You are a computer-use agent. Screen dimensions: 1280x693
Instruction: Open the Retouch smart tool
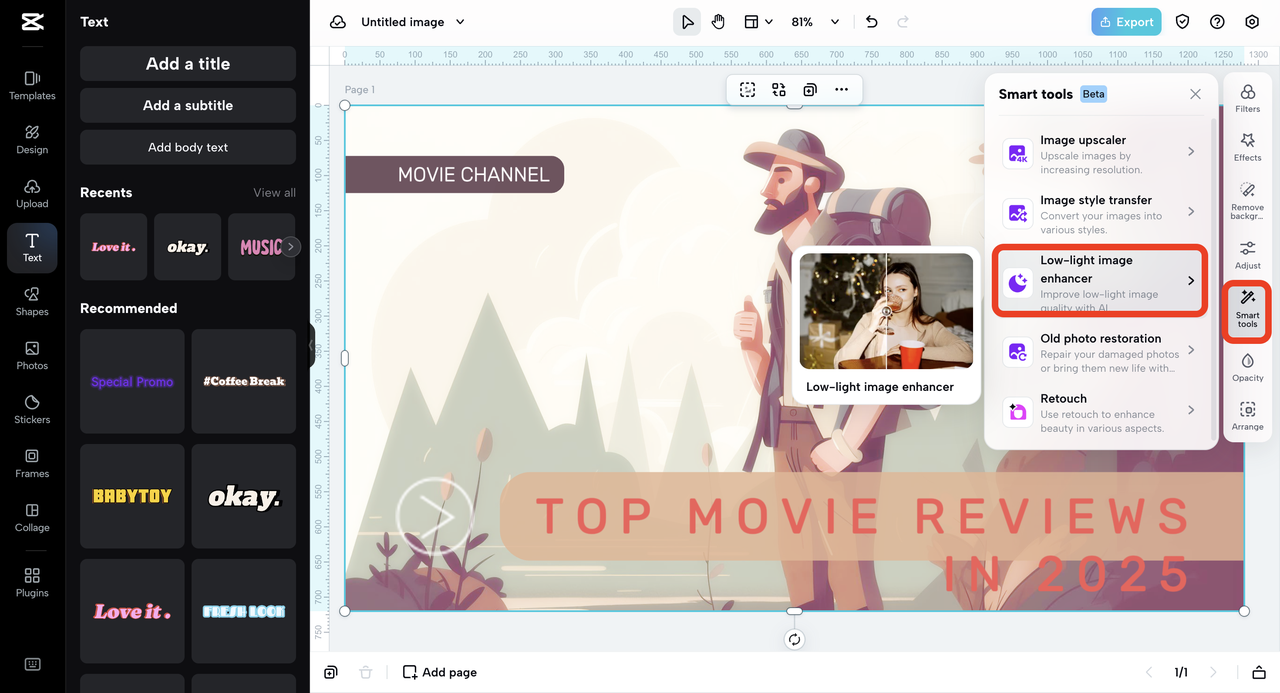coord(1100,411)
